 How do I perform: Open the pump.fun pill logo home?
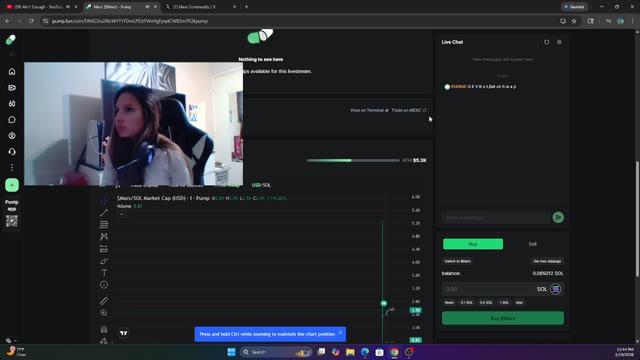click(x=11, y=40)
